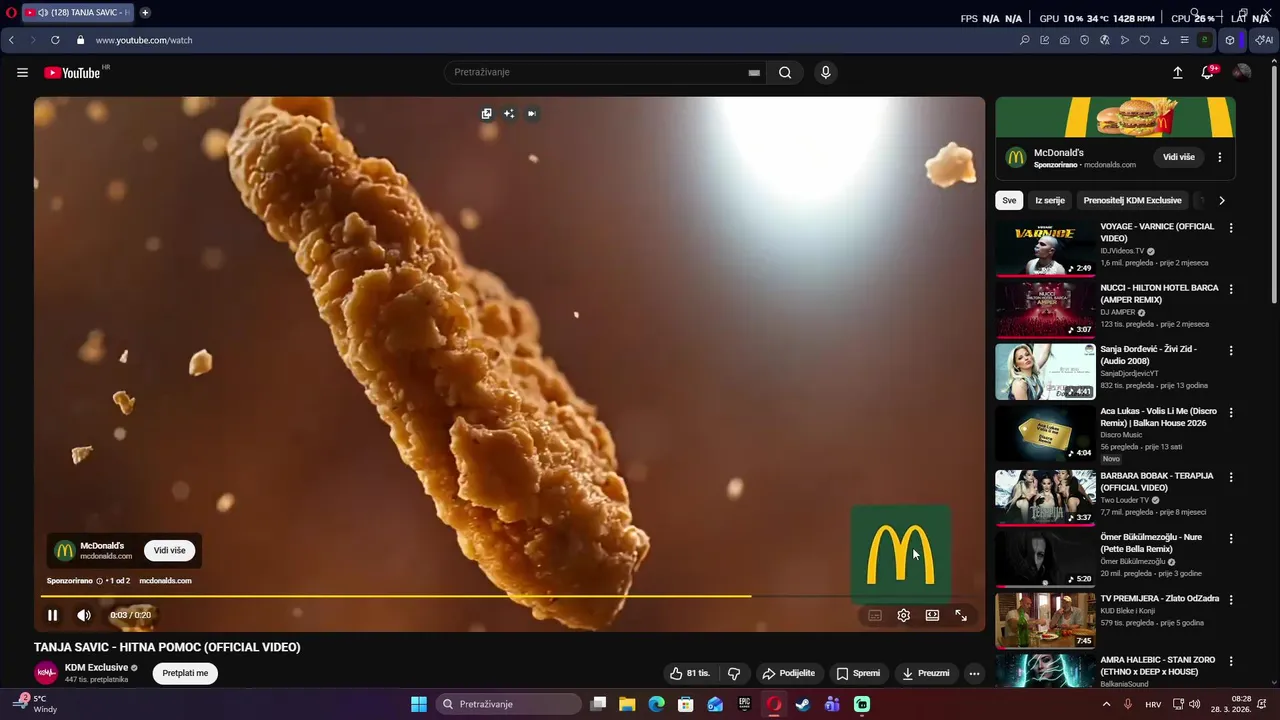
Task: Click the 'Pretplati me' subscribe button
Action: (x=185, y=673)
